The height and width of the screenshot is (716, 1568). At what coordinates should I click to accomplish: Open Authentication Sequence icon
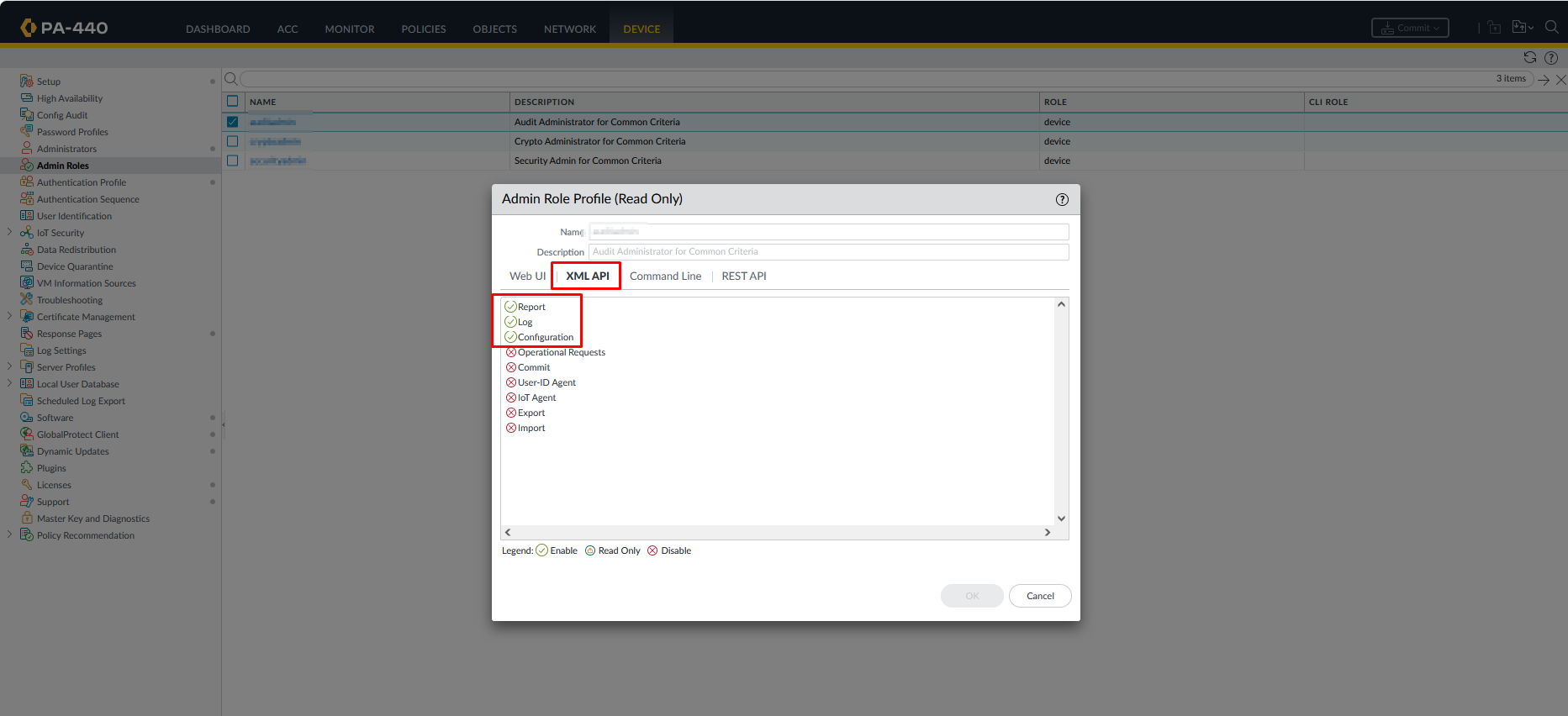tap(27, 199)
